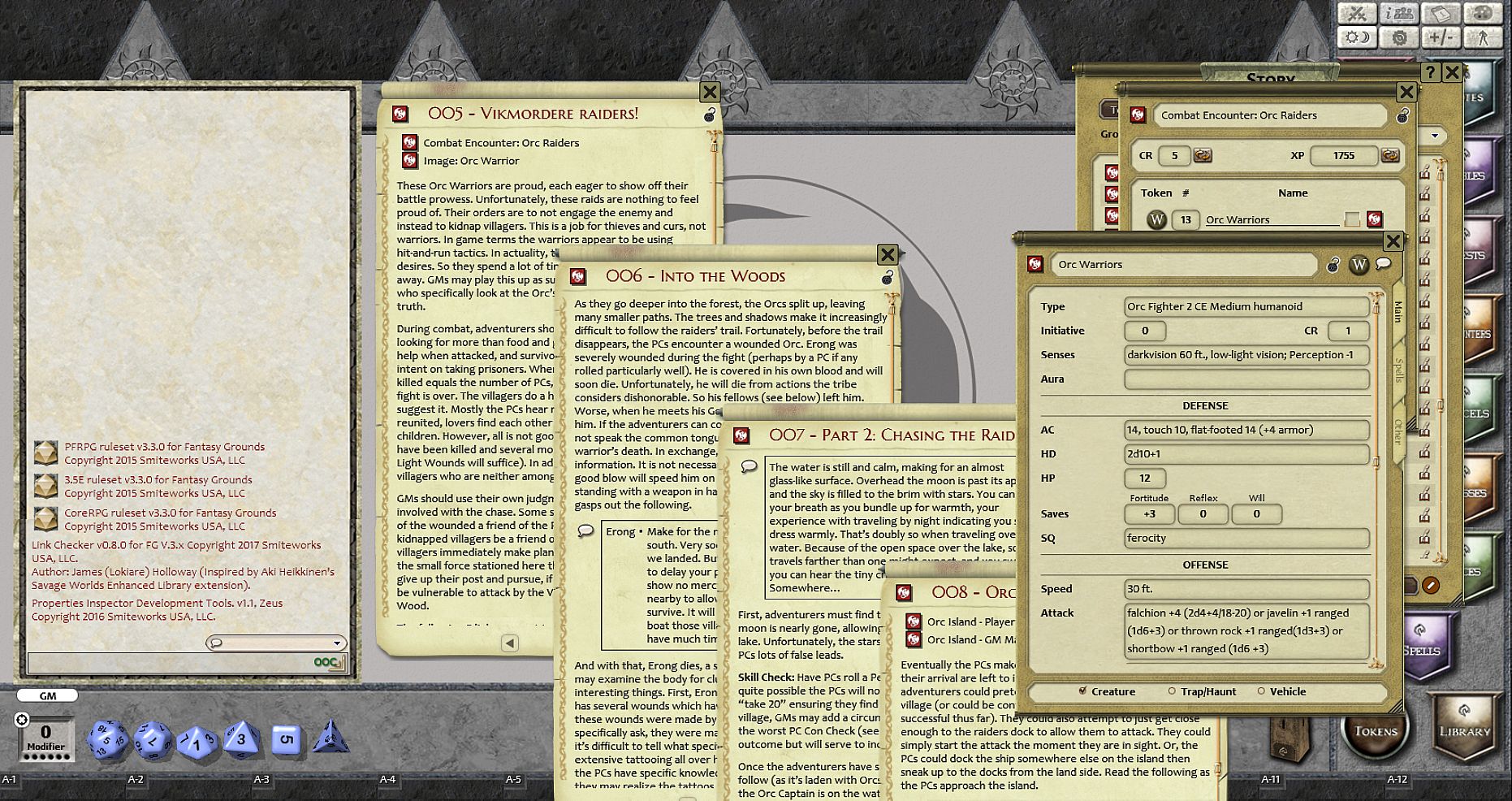Click the heading "006 - Into the Woods"
The width and height of the screenshot is (1512, 801).
[x=695, y=276]
